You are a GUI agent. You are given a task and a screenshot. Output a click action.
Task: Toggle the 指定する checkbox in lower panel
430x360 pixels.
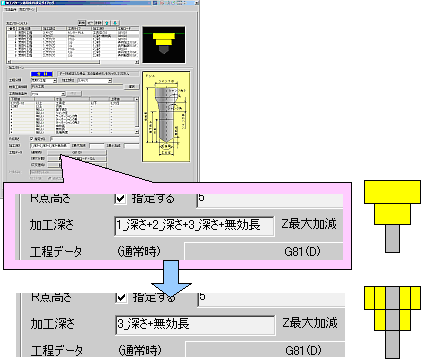click(121, 297)
